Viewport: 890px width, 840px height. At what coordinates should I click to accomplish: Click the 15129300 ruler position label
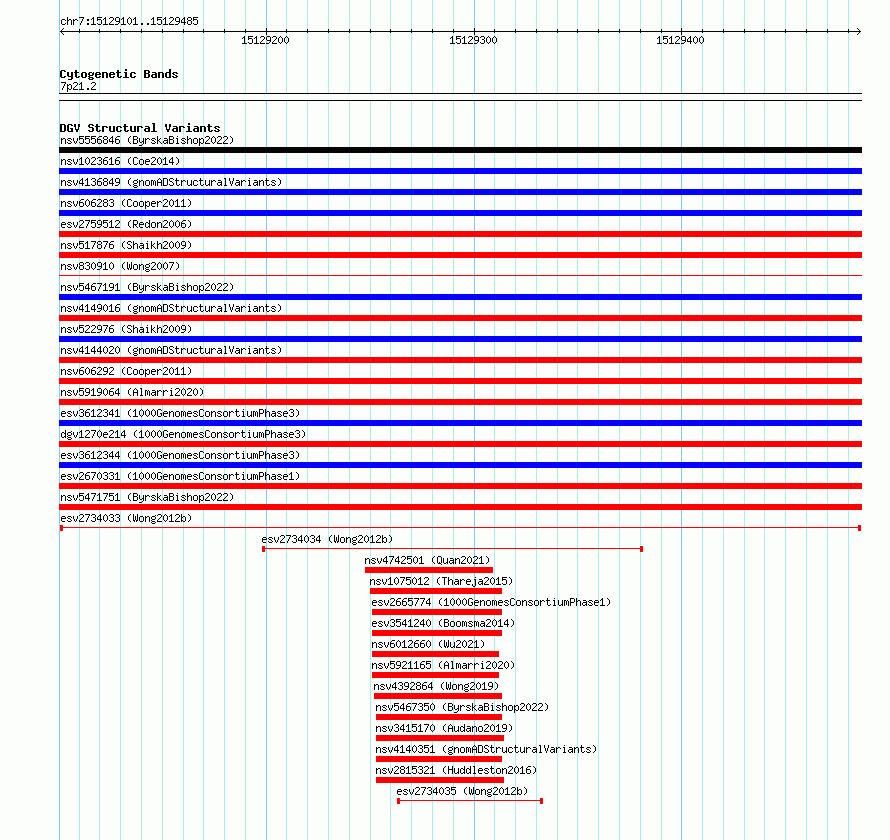click(473, 40)
